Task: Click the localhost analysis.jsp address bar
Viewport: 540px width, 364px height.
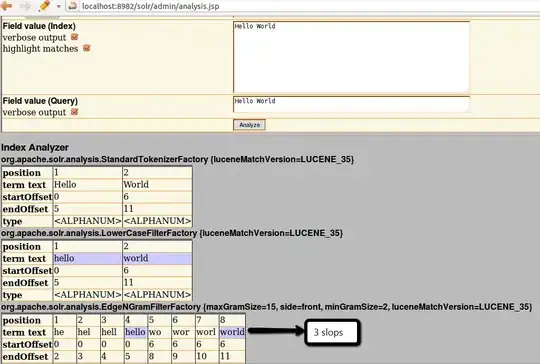Action: (x=310, y=6)
